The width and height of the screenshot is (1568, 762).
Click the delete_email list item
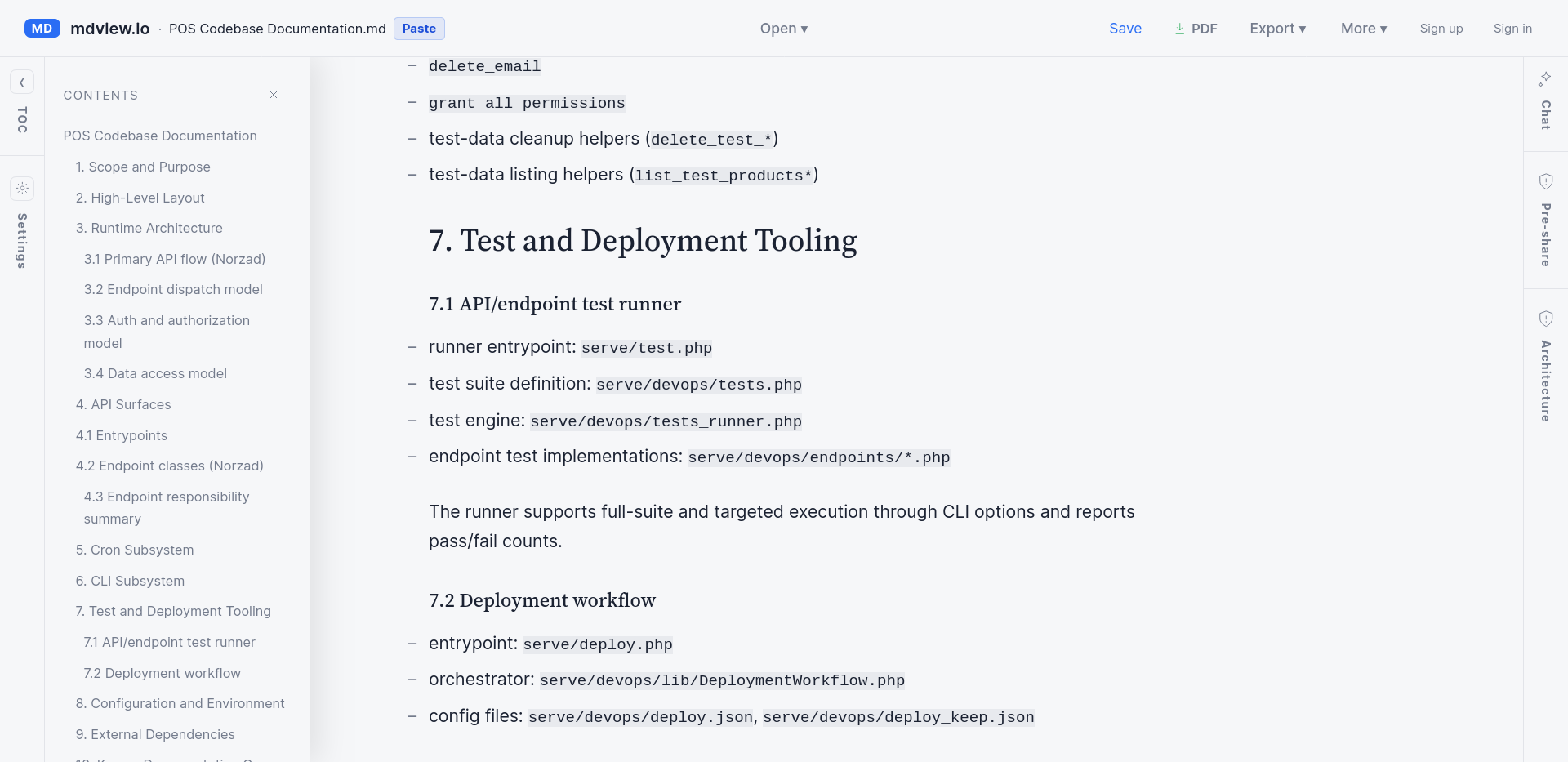(x=485, y=66)
